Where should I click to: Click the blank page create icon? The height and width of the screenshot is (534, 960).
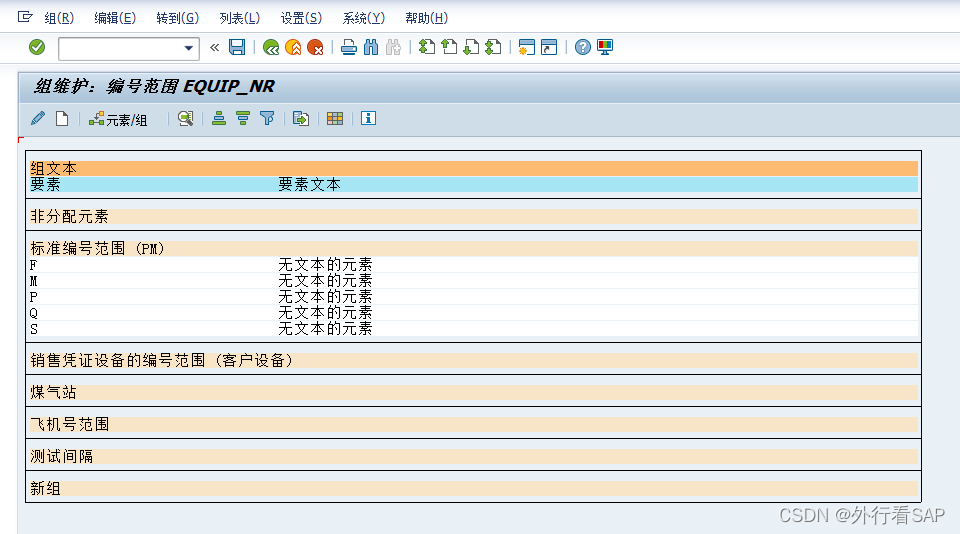point(62,118)
